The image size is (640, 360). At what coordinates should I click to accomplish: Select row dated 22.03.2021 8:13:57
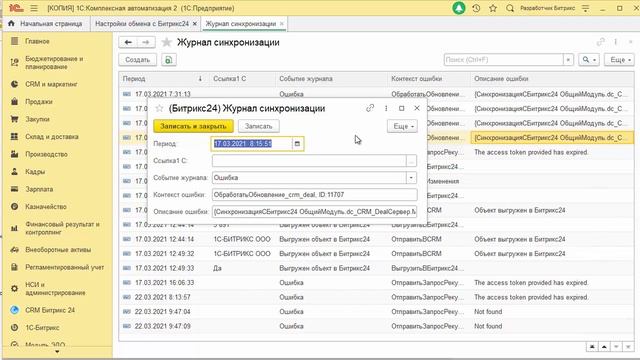click(x=376, y=297)
